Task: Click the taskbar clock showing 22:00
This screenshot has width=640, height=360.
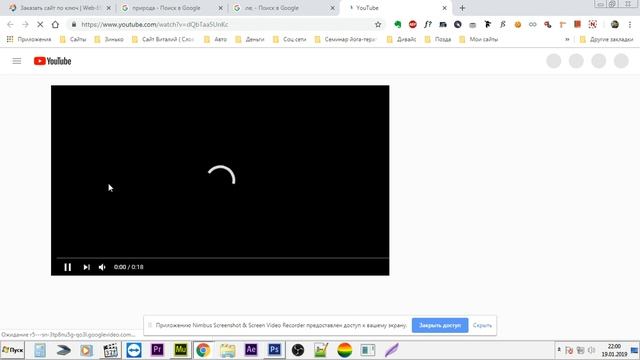Action: [614, 350]
